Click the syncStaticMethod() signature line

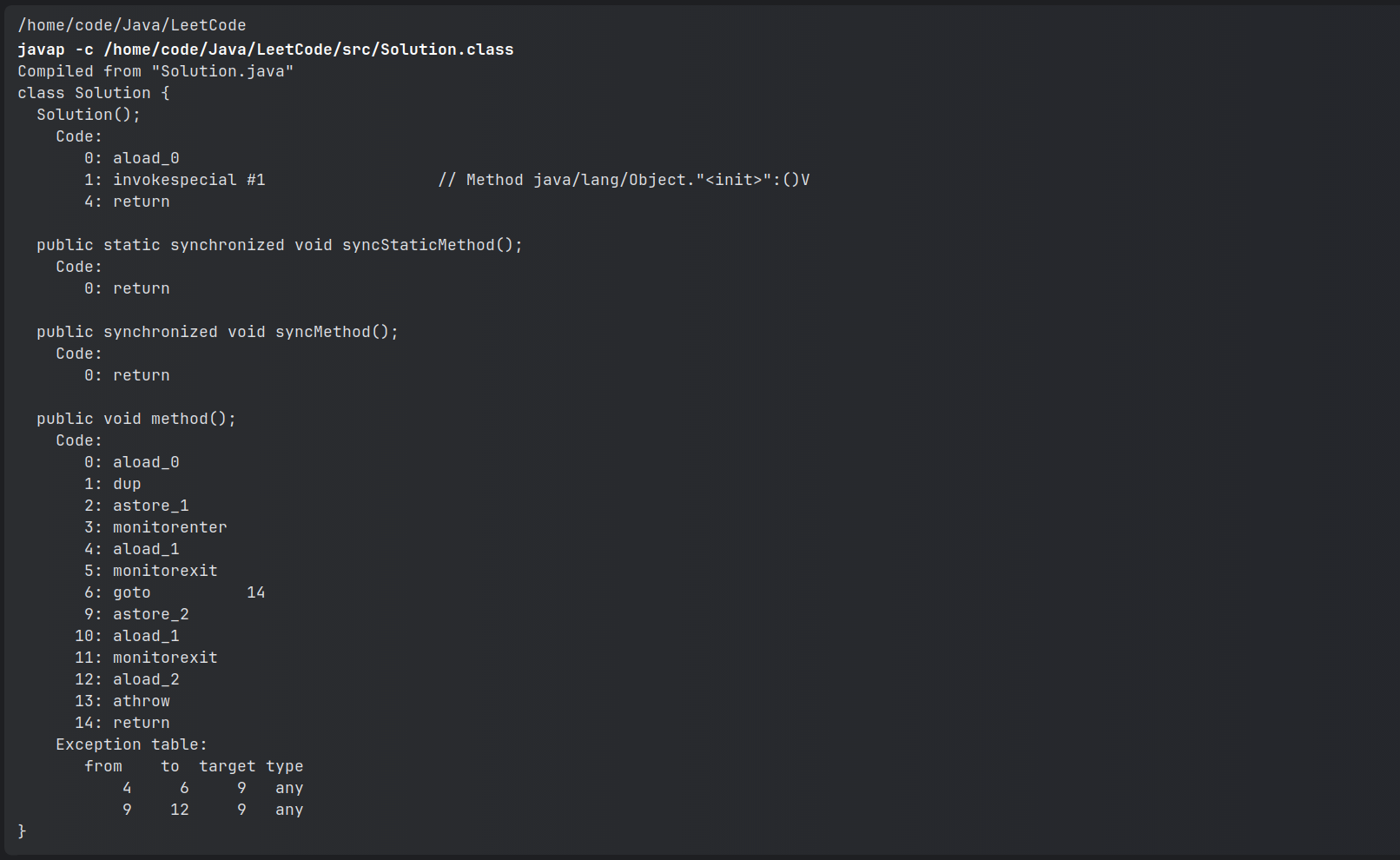tap(279, 245)
